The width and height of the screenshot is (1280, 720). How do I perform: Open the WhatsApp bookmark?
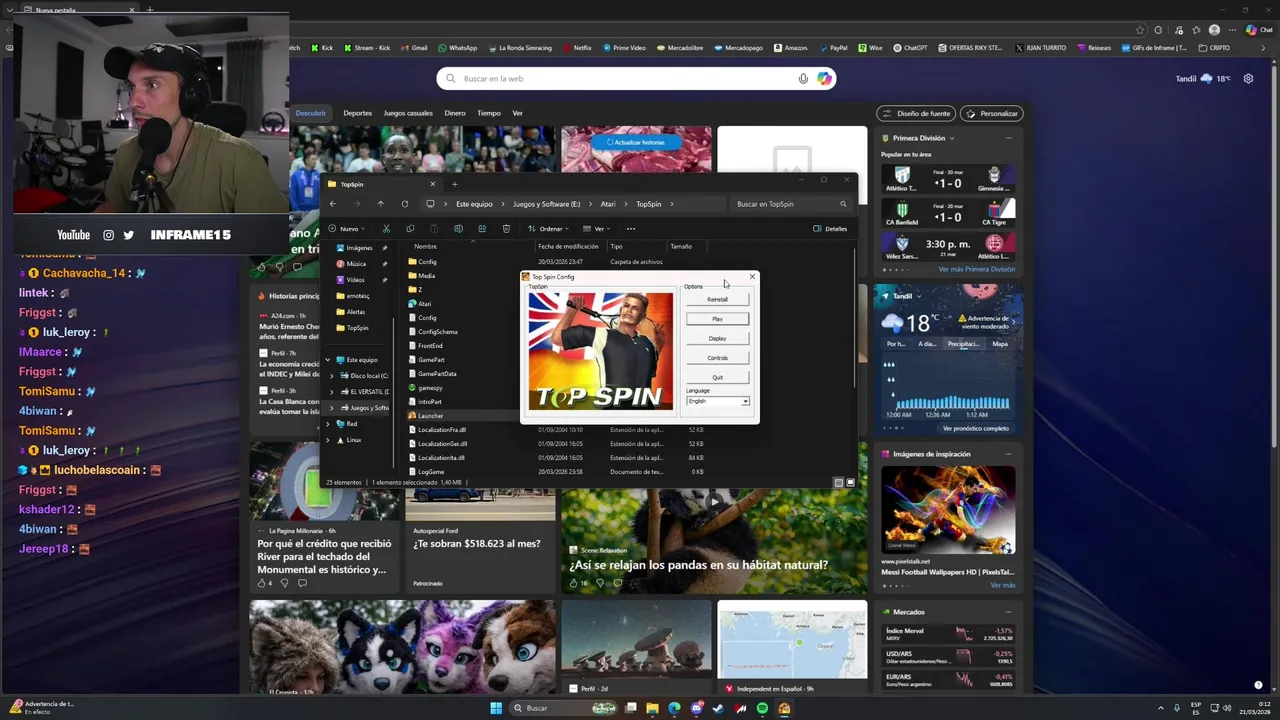457,47
